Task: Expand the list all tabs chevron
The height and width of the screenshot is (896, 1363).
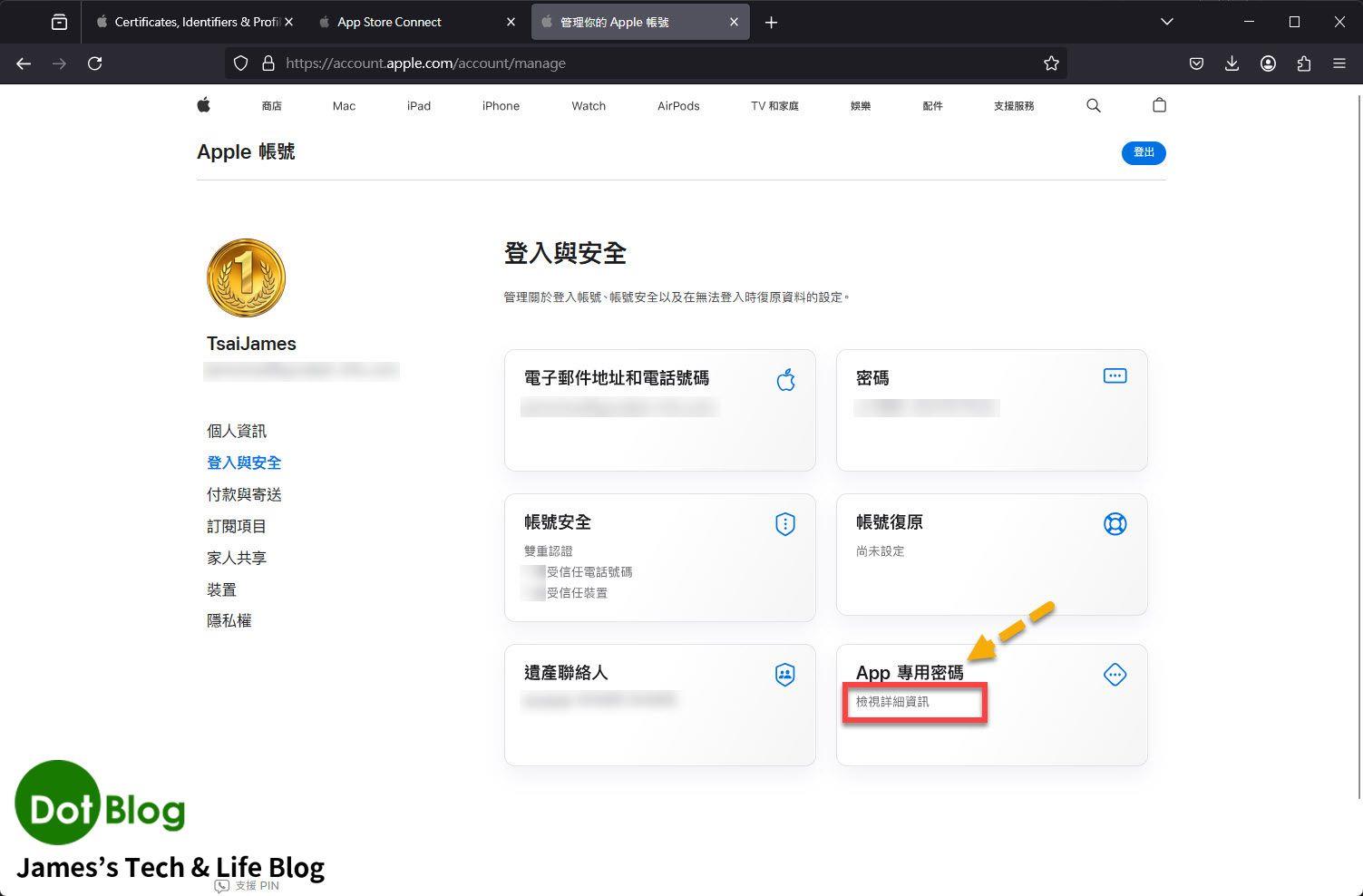Action: (x=1166, y=22)
